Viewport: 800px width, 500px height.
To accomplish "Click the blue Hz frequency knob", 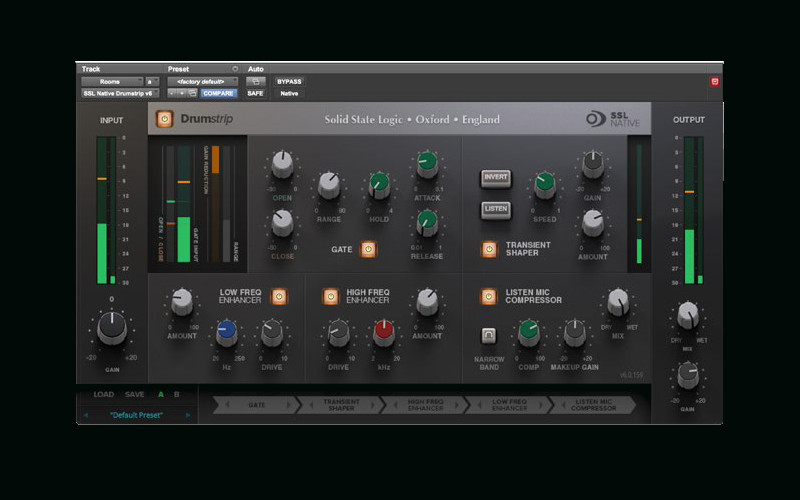I will pos(227,333).
